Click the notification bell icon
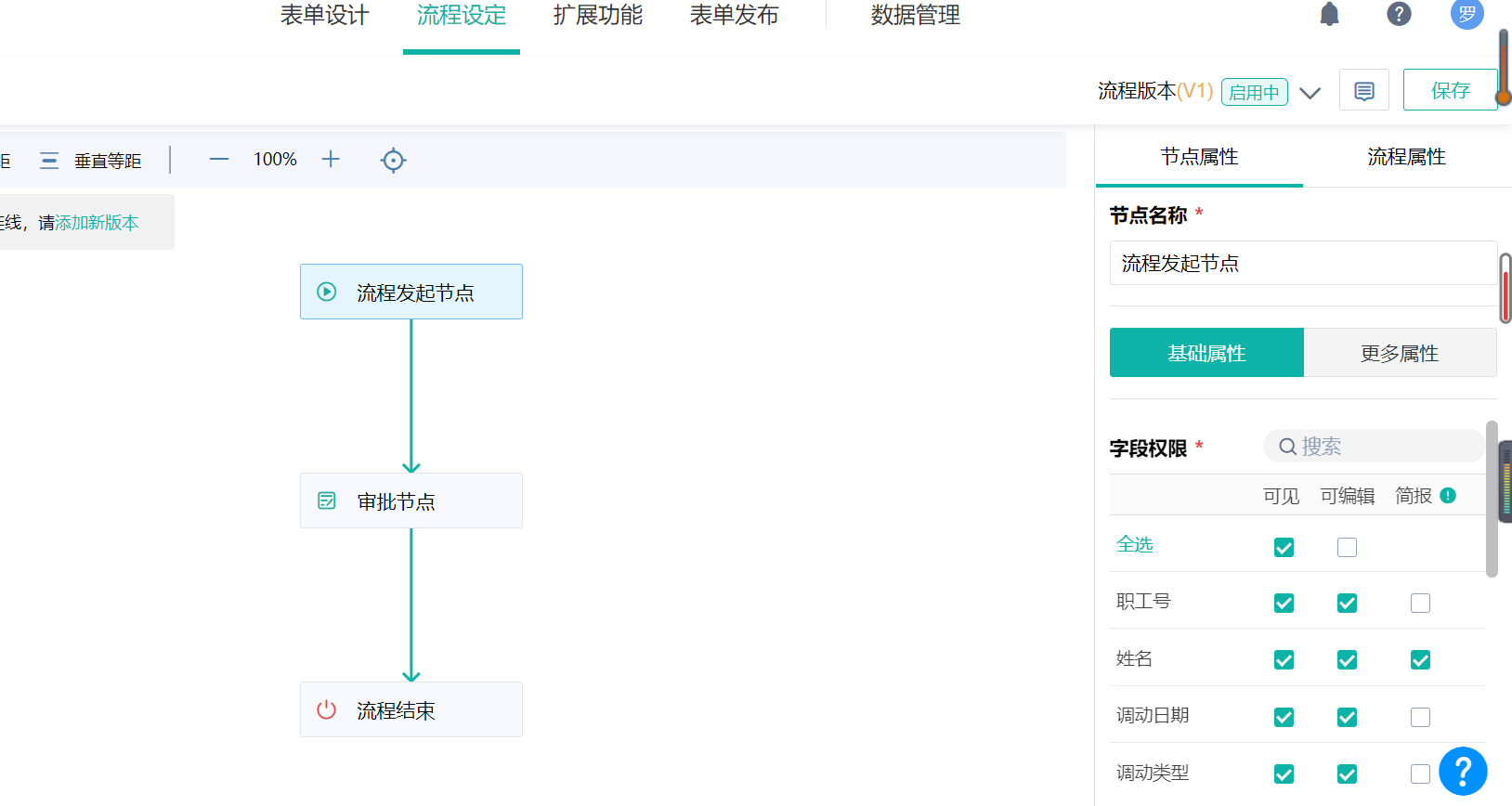The height and width of the screenshot is (806, 1512). pos(1329,14)
